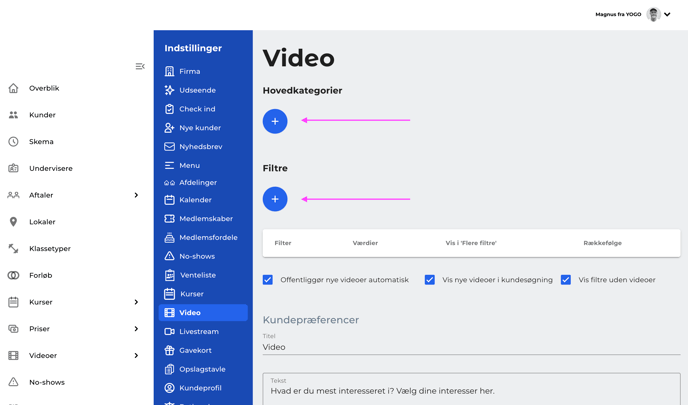This screenshot has width=688, height=405.
Task: Click the Udseende sparkle icon
Action: click(x=169, y=90)
